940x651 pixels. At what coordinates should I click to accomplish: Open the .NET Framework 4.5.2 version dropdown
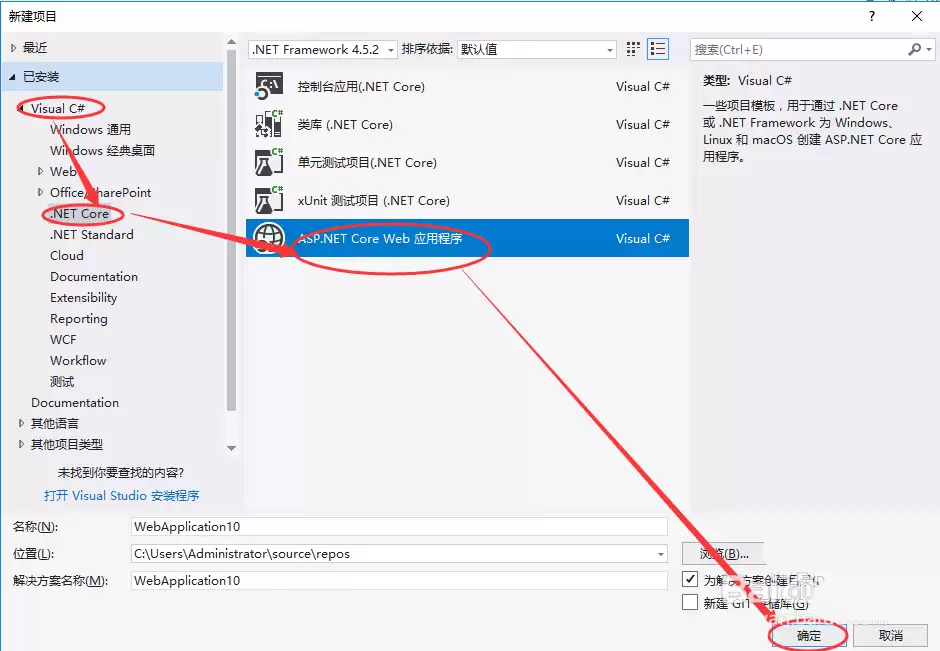point(389,49)
